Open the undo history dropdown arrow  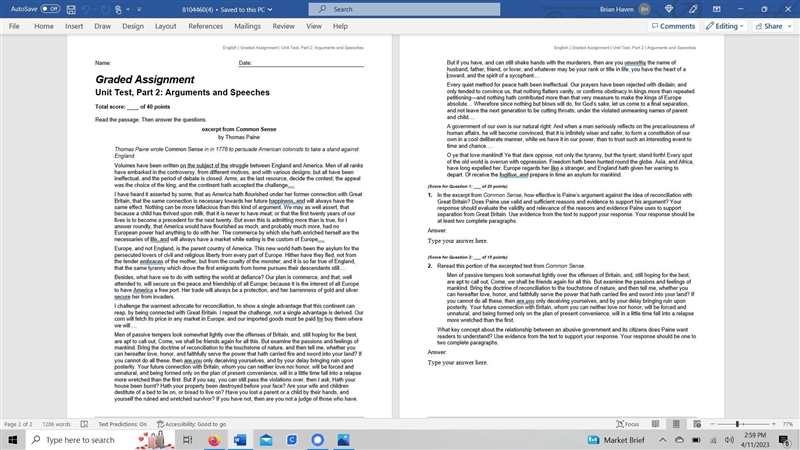coord(94,9)
